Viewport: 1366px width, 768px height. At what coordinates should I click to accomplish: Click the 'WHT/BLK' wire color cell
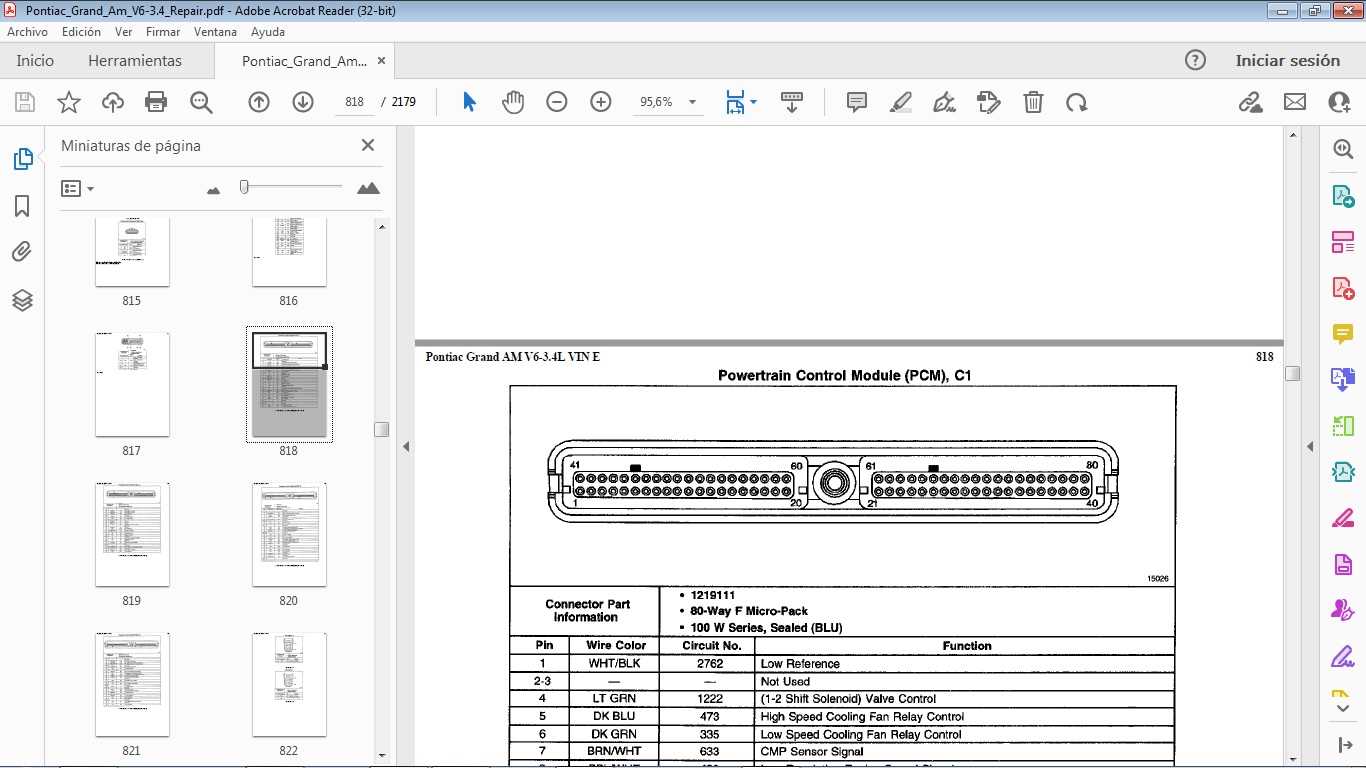pos(616,664)
